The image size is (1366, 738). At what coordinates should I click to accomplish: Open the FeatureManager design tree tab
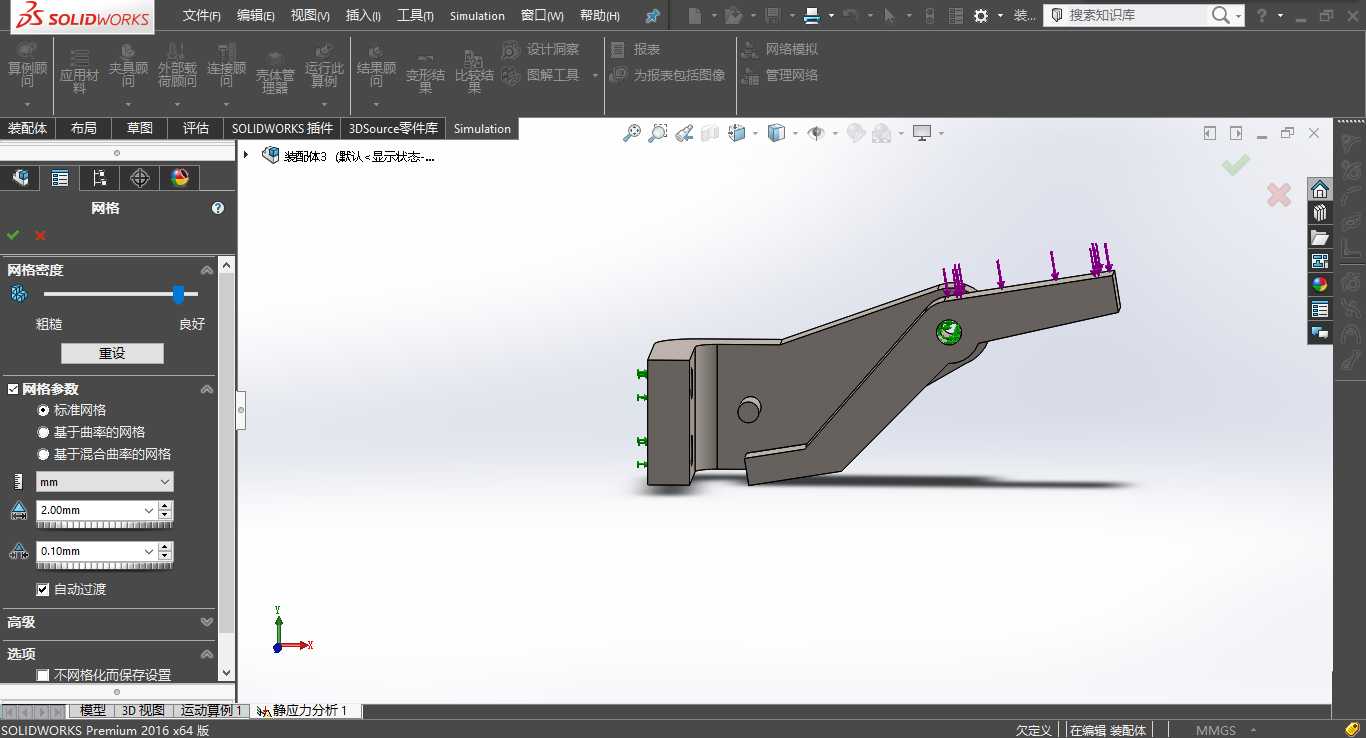[20, 178]
